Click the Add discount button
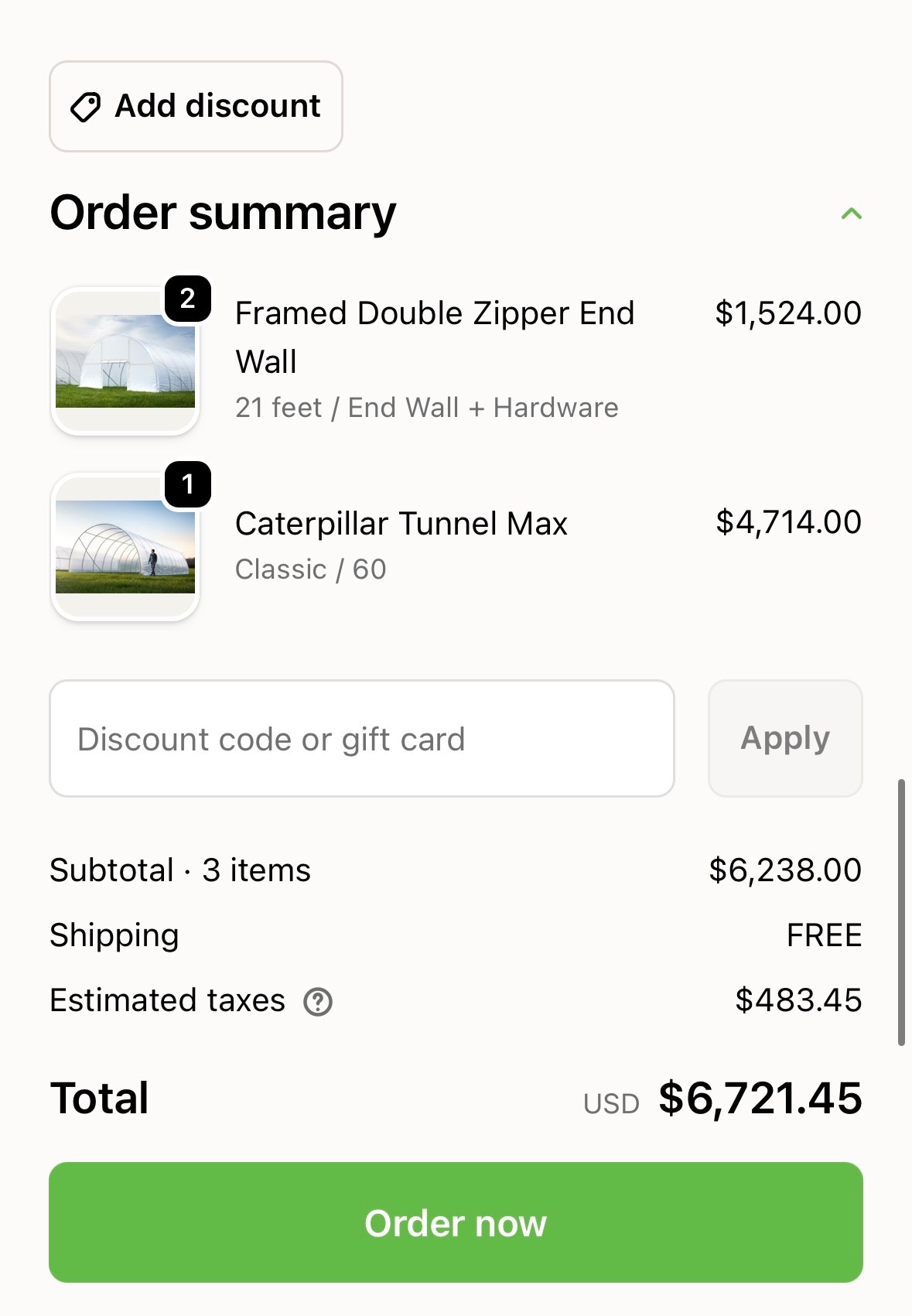912x1316 pixels. click(196, 106)
